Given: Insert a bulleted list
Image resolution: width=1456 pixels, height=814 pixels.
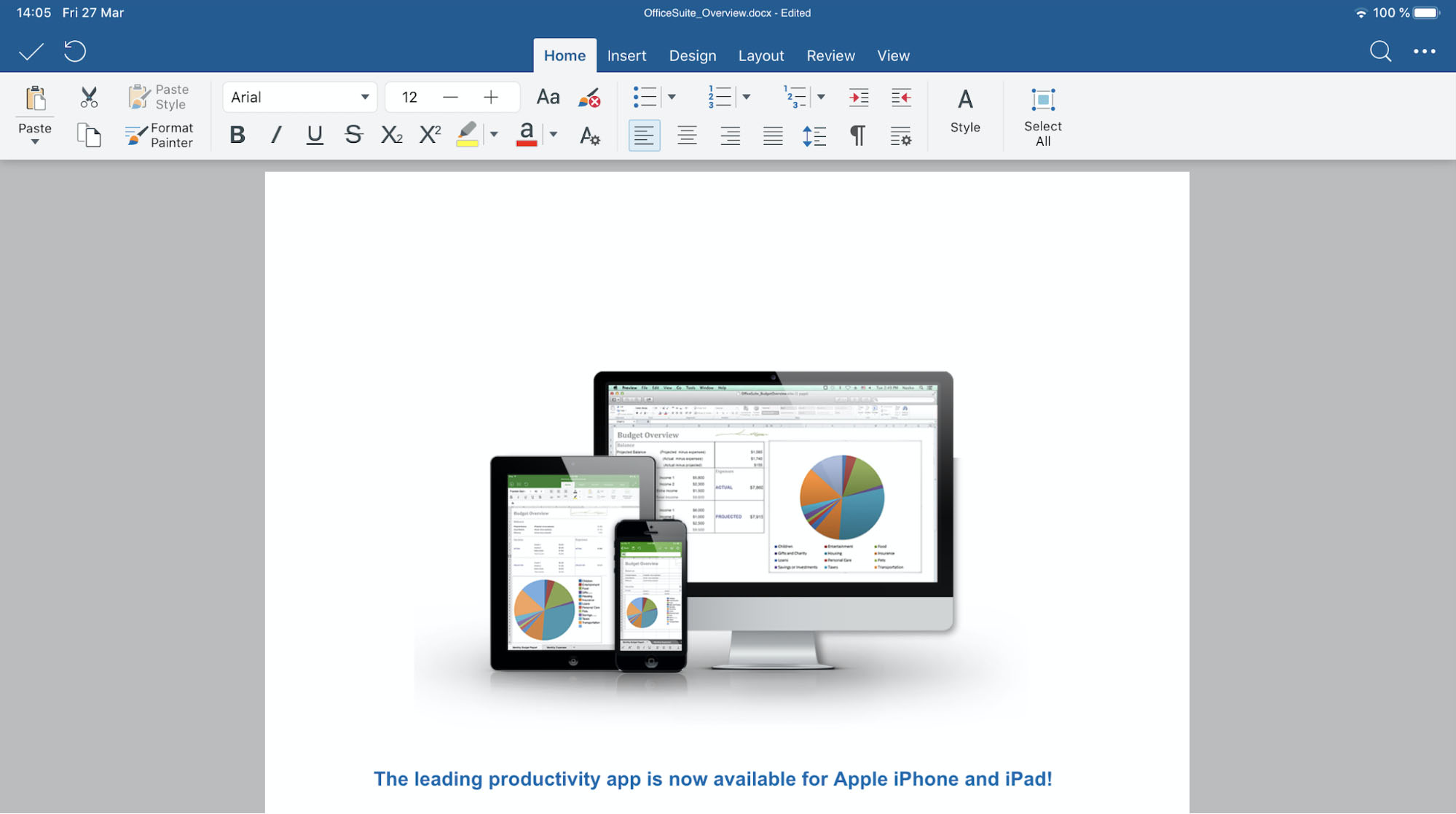Looking at the screenshot, I should [645, 97].
